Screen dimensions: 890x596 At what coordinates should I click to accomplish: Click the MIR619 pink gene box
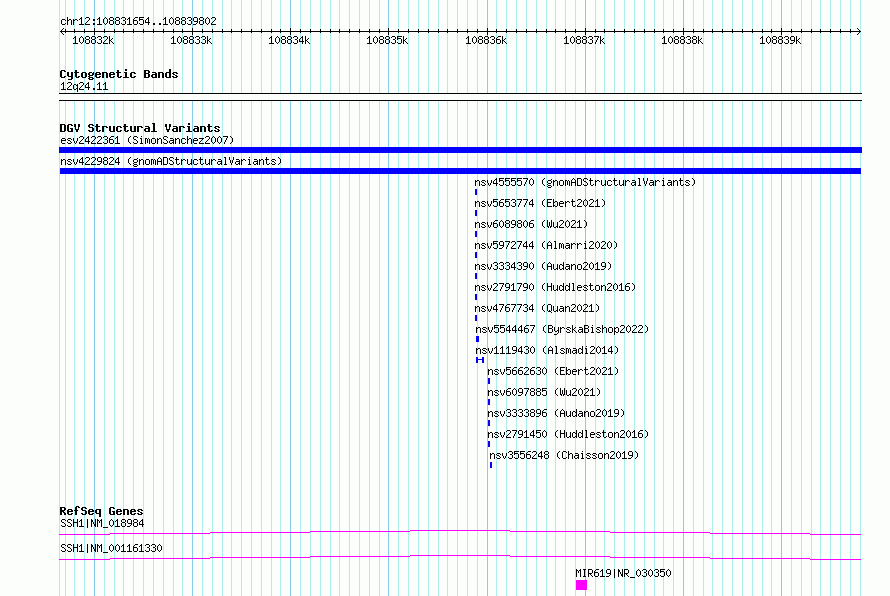pyautogui.click(x=581, y=585)
